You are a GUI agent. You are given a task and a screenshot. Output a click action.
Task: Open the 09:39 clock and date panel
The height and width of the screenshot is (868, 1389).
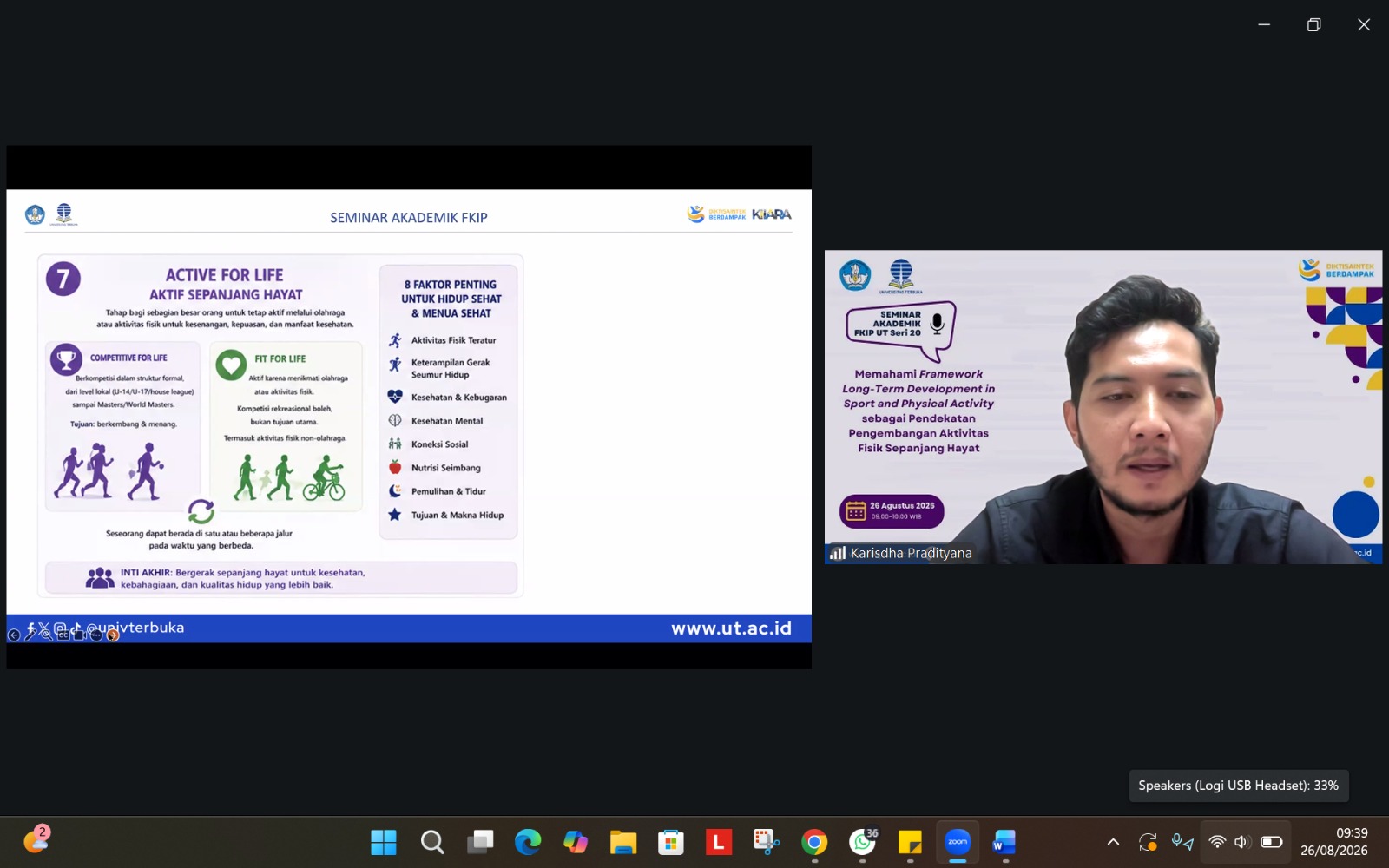[x=1334, y=842]
